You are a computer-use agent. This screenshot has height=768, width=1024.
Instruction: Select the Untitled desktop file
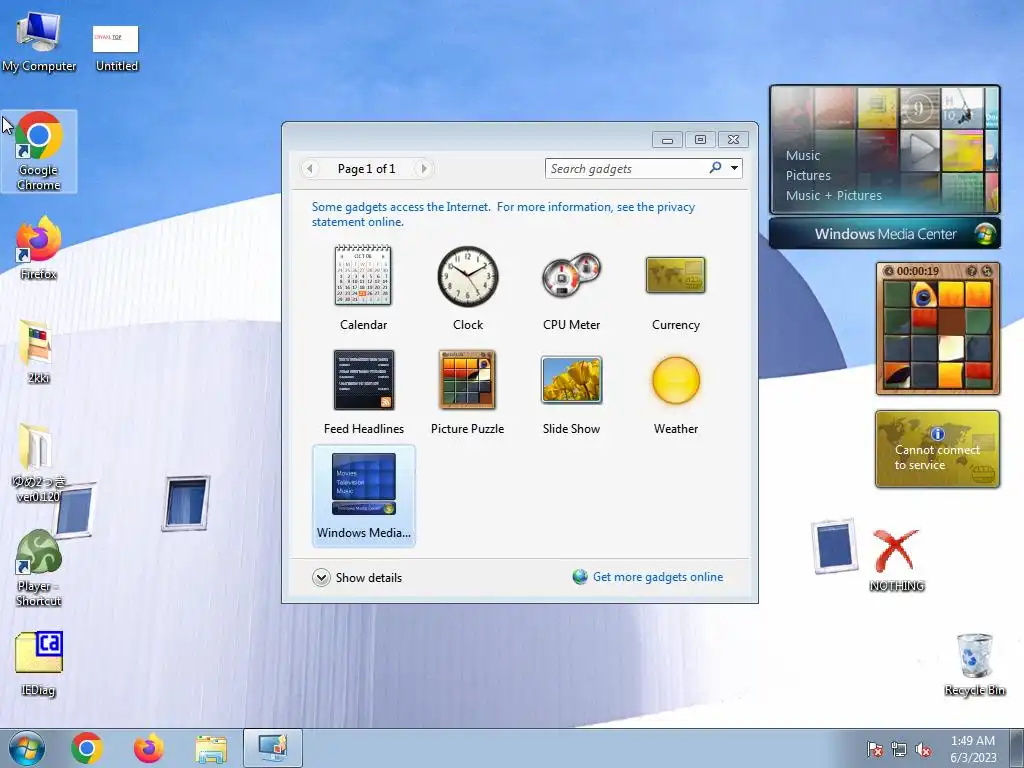116,48
